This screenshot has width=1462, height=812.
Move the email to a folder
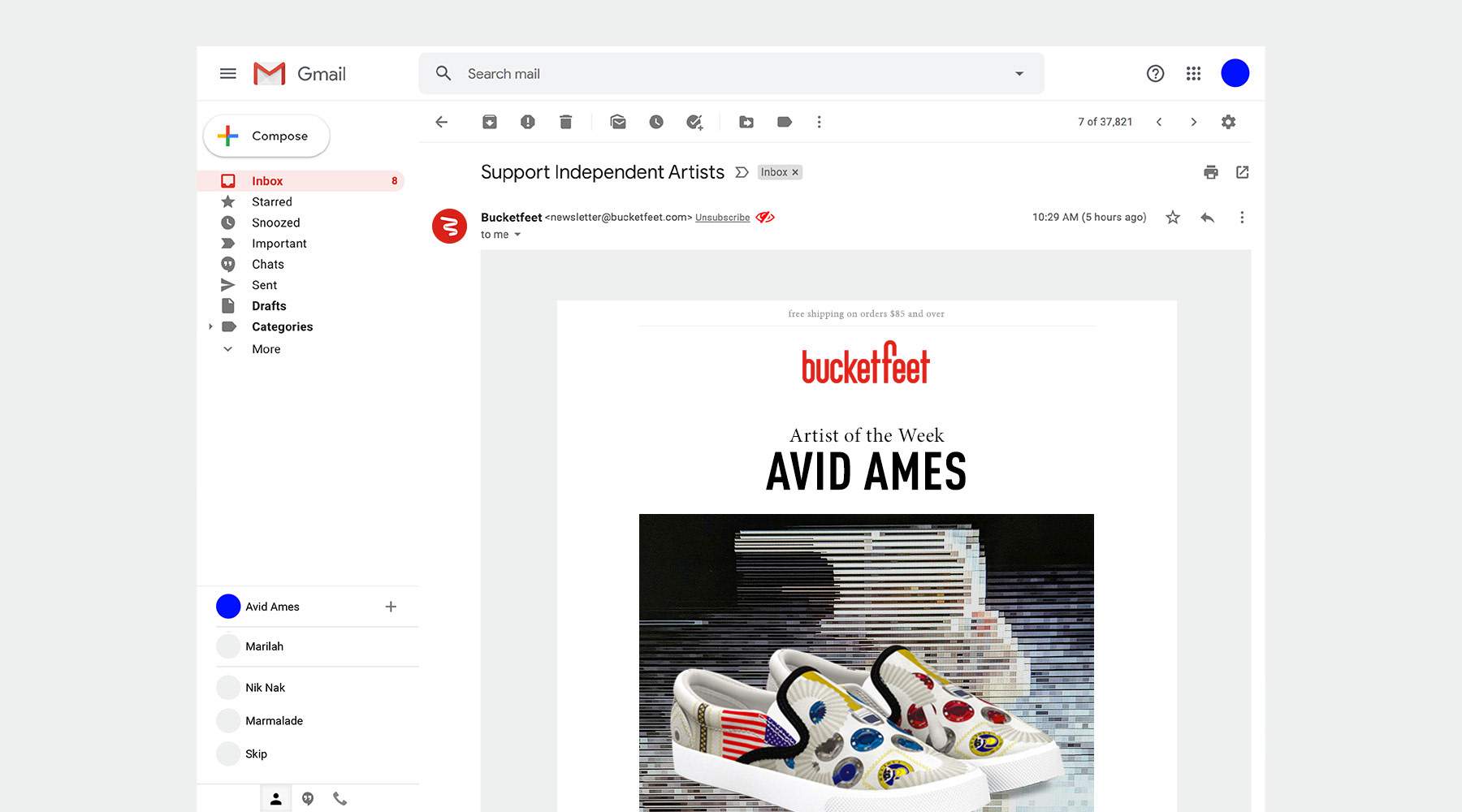(x=746, y=122)
